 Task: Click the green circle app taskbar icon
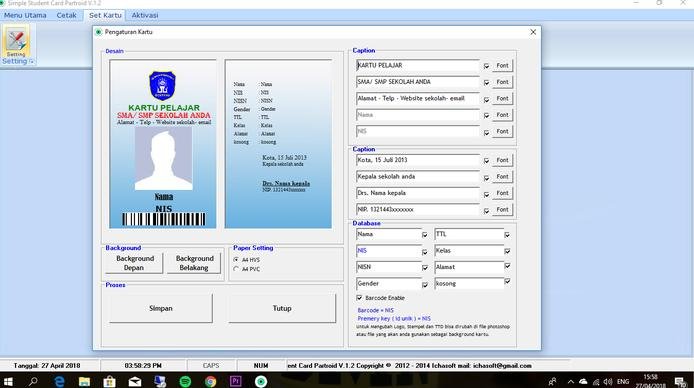click(x=261, y=381)
